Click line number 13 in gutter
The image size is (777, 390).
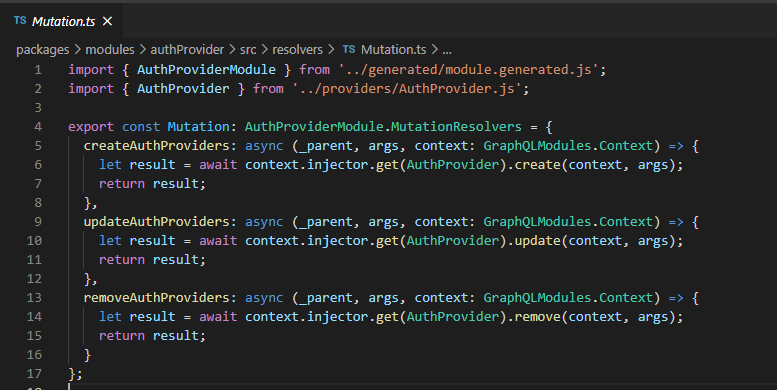pos(34,298)
